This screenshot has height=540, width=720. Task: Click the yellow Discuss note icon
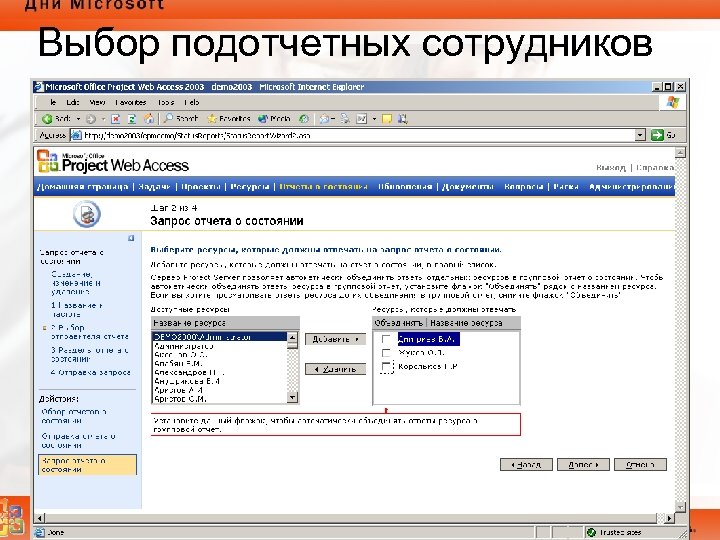click(x=387, y=119)
